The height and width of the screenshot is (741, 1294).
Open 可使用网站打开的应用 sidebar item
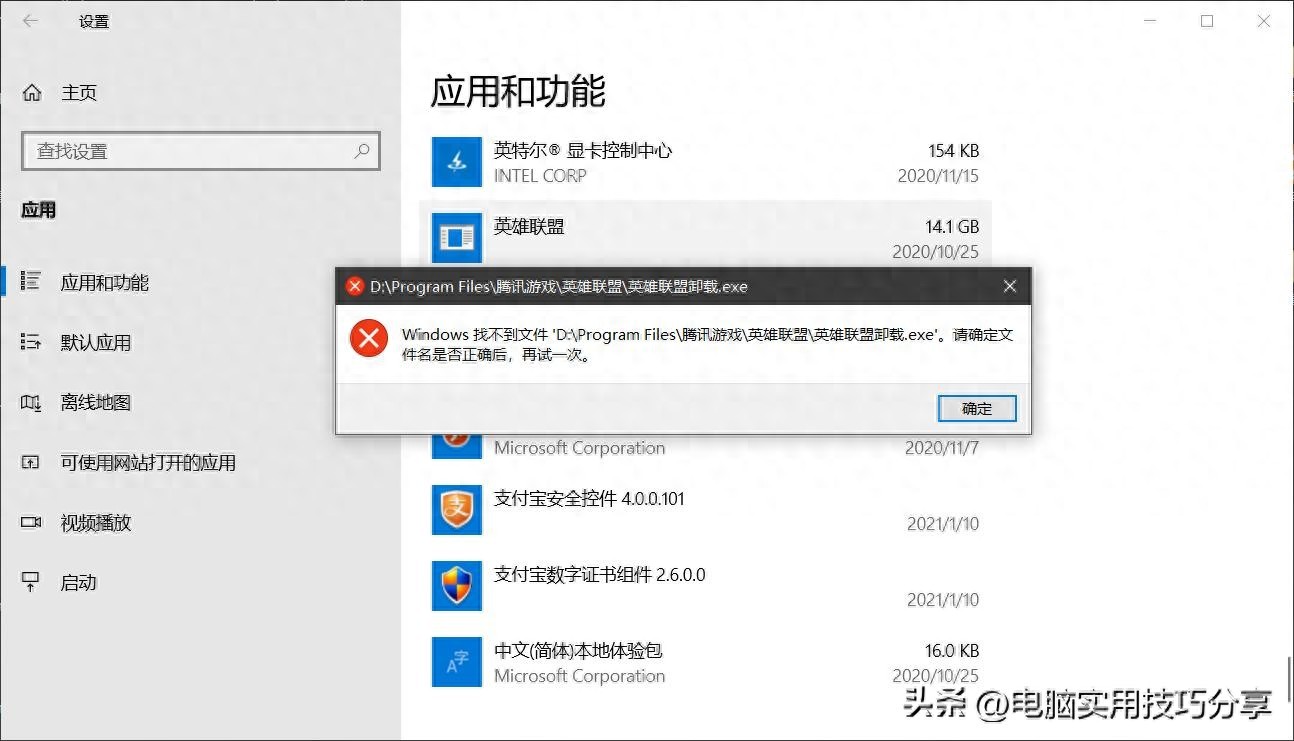click(x=148, y=463)
